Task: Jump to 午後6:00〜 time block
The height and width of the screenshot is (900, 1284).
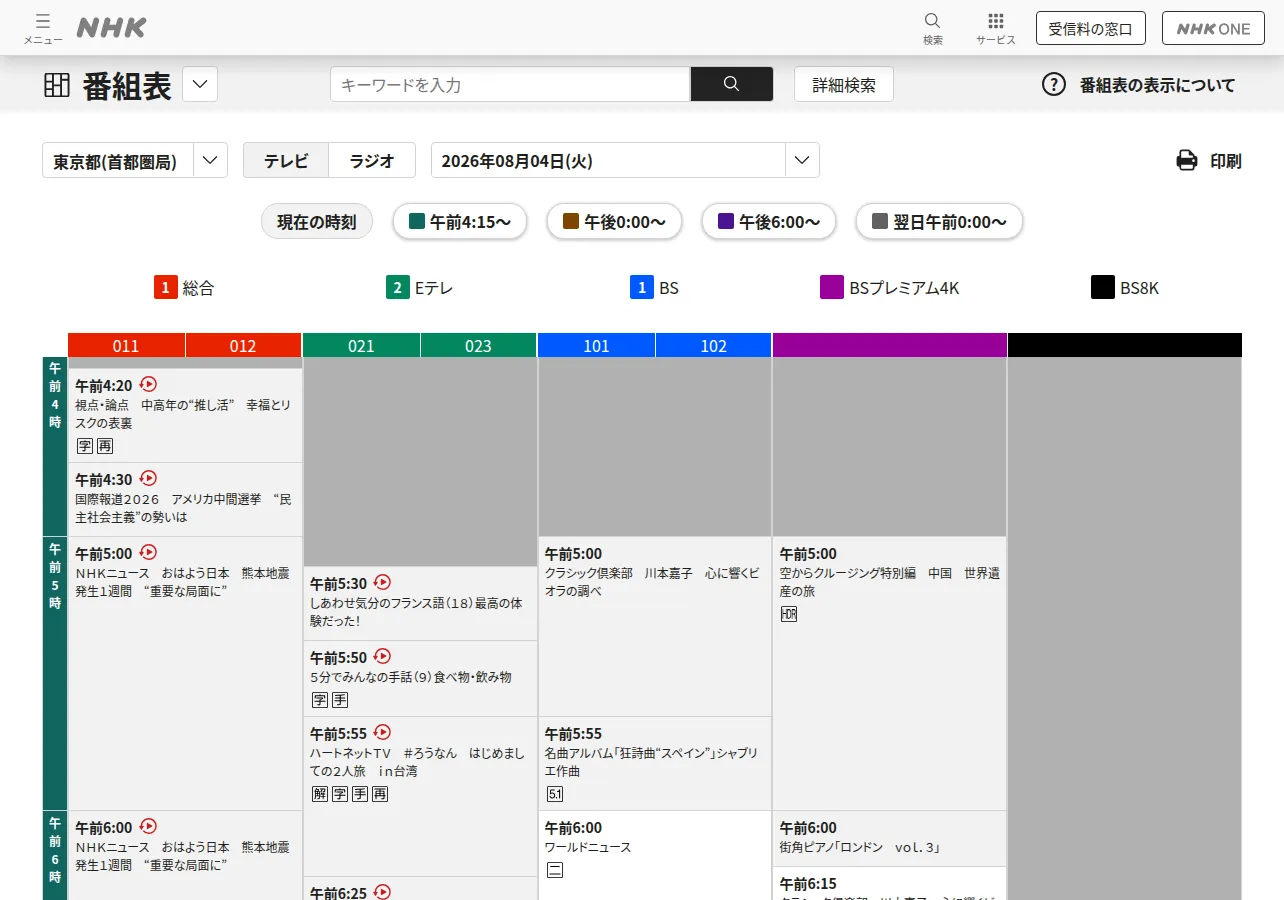Action: coord(769,222)
